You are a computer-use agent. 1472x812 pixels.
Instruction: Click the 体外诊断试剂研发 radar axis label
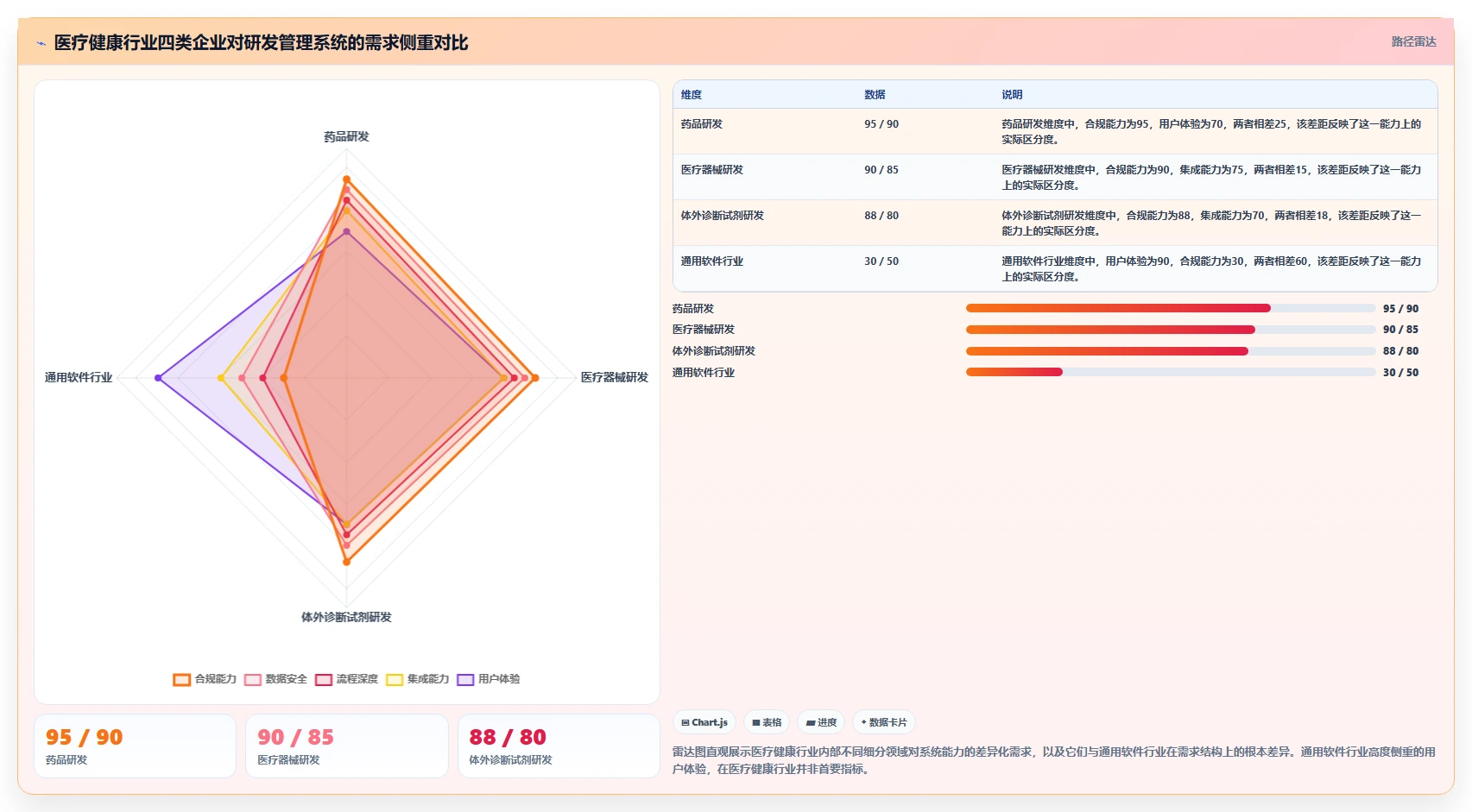tap(346, 617)
